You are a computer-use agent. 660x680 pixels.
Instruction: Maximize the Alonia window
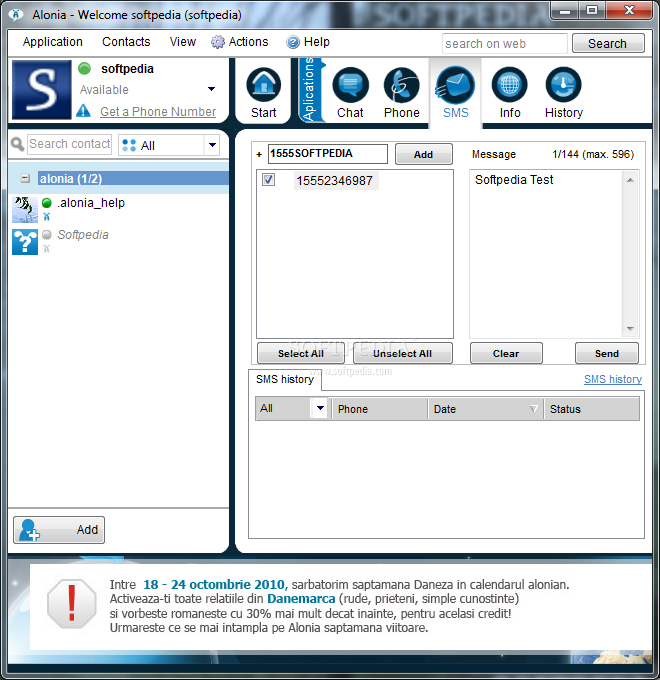[x=591, y=10]
